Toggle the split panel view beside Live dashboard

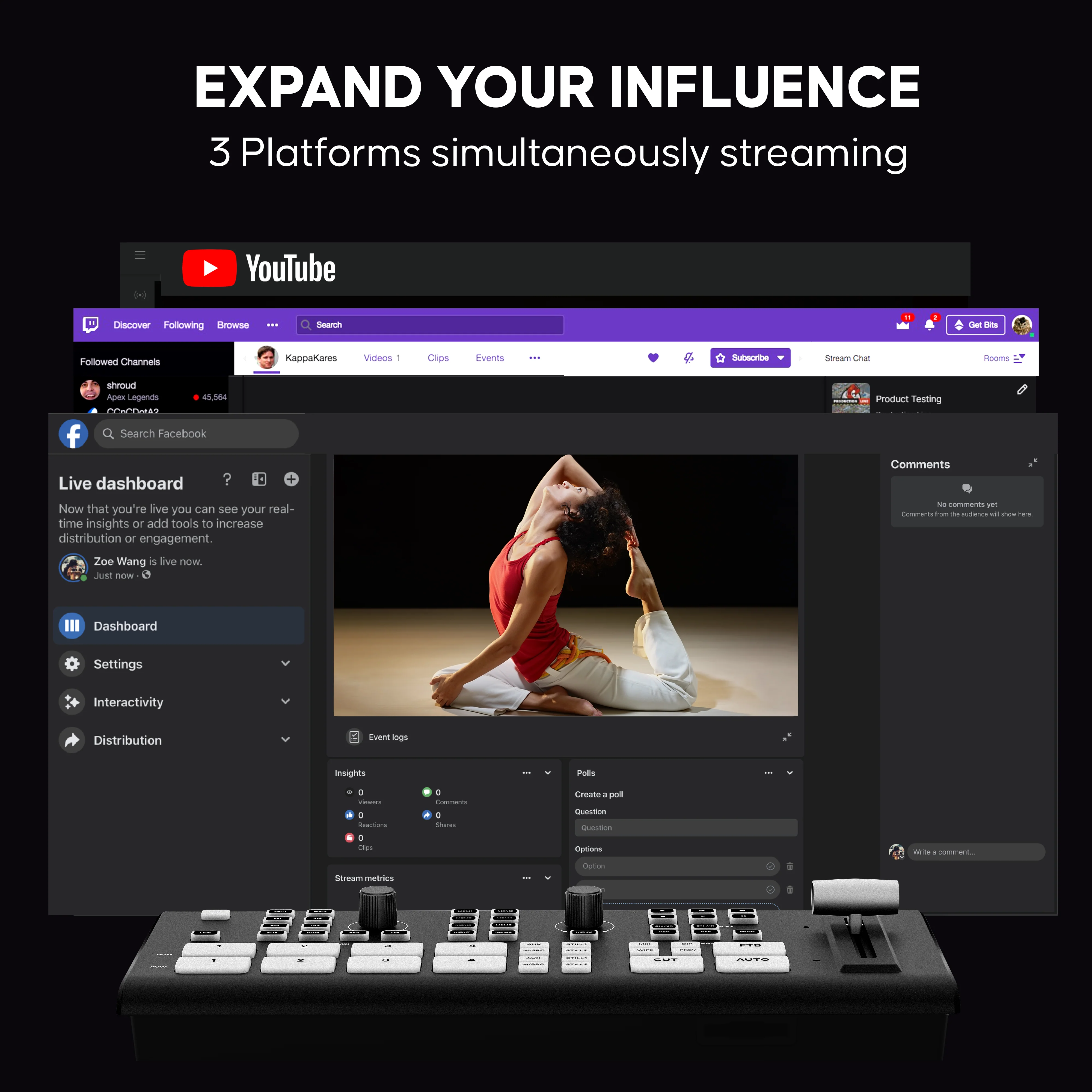[x=259, y=479]
